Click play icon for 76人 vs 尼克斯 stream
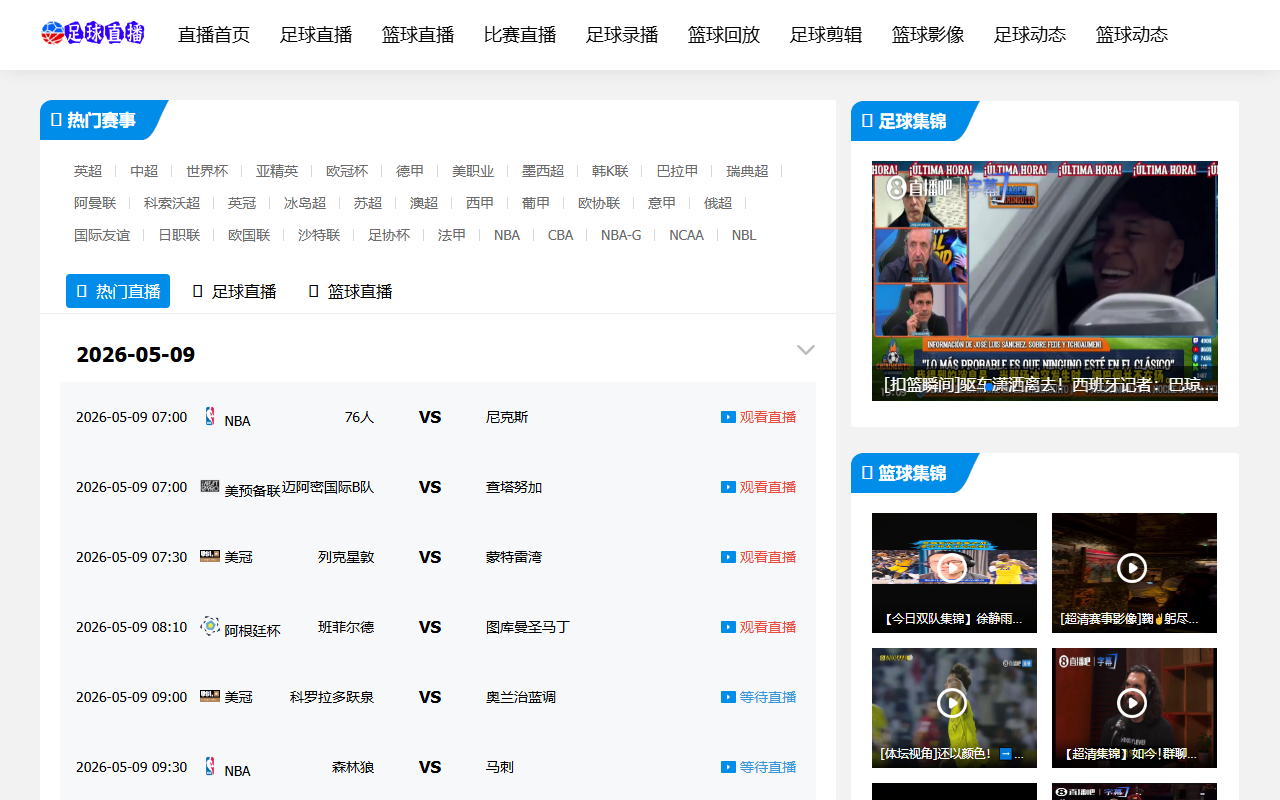Image resolution: width=1280 pixels, height=800 pixels. coord(728,417)
